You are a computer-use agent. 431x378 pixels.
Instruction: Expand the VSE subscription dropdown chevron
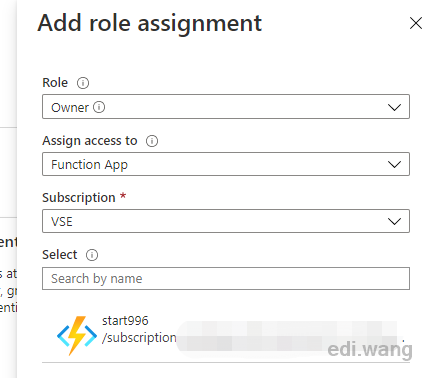(x=394, y=221)
